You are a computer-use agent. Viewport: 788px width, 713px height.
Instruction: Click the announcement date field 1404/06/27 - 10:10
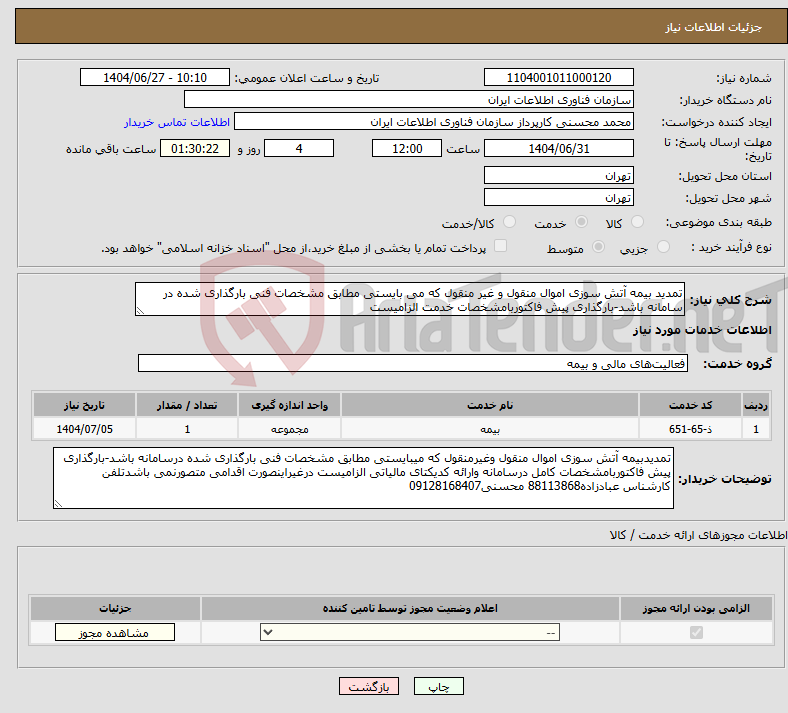pos(155,77)
